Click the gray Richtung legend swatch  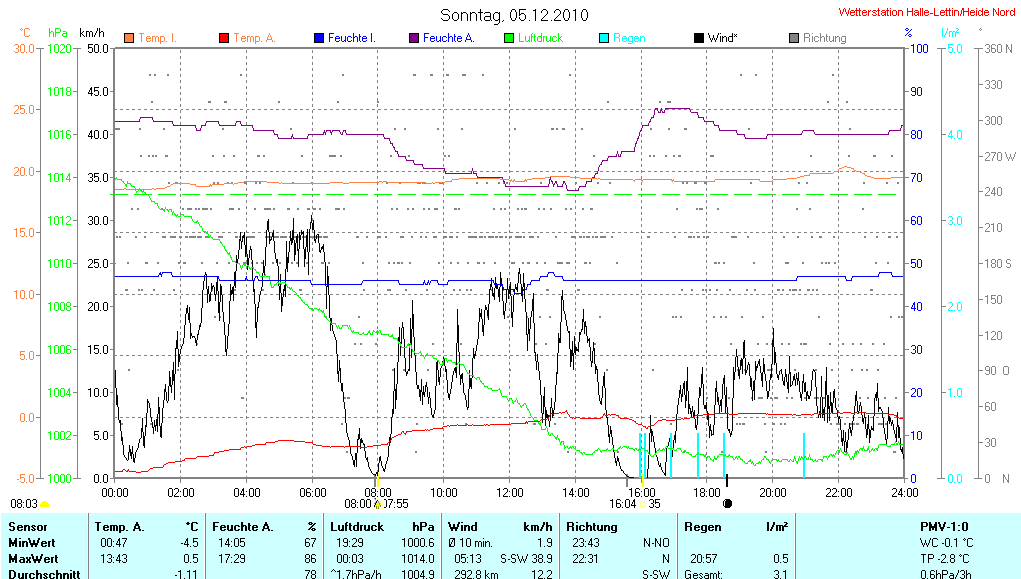tap(794, 38)
